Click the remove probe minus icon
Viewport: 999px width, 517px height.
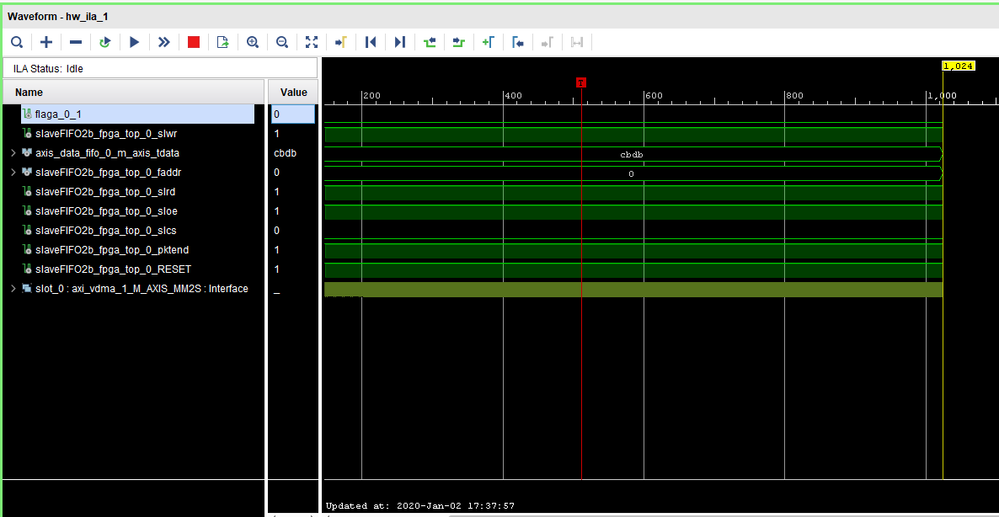pyautogui.click(x=75, y=42)
